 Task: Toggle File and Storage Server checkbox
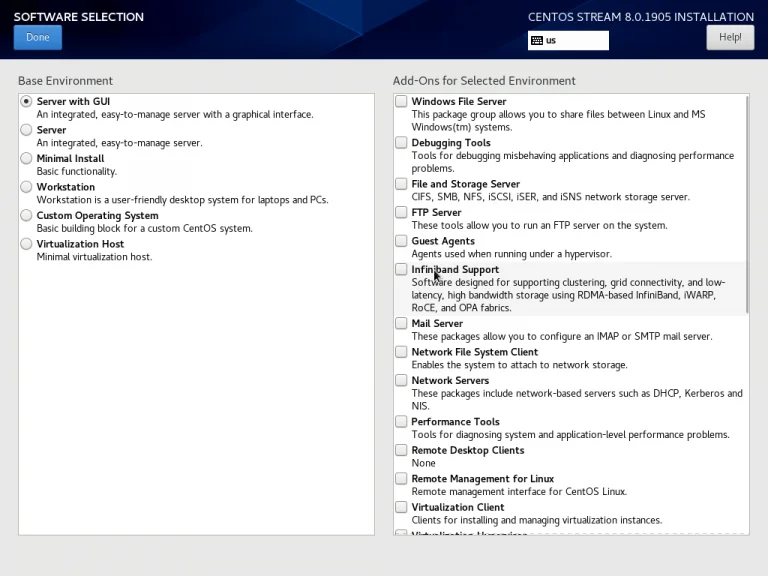coord(401,184)
